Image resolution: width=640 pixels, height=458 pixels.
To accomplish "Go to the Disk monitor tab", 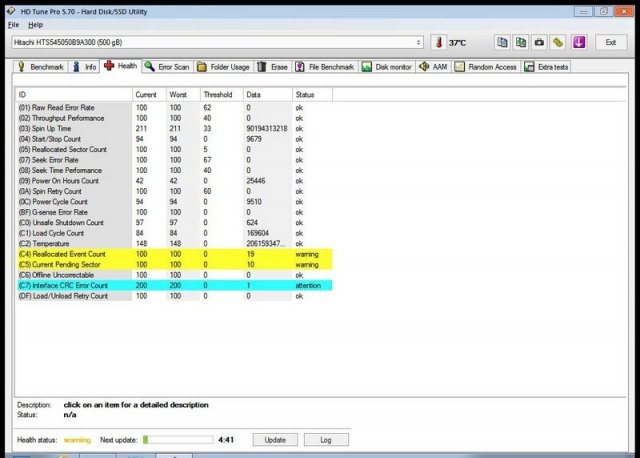I will pyautogui.click(x=387, y=66).
